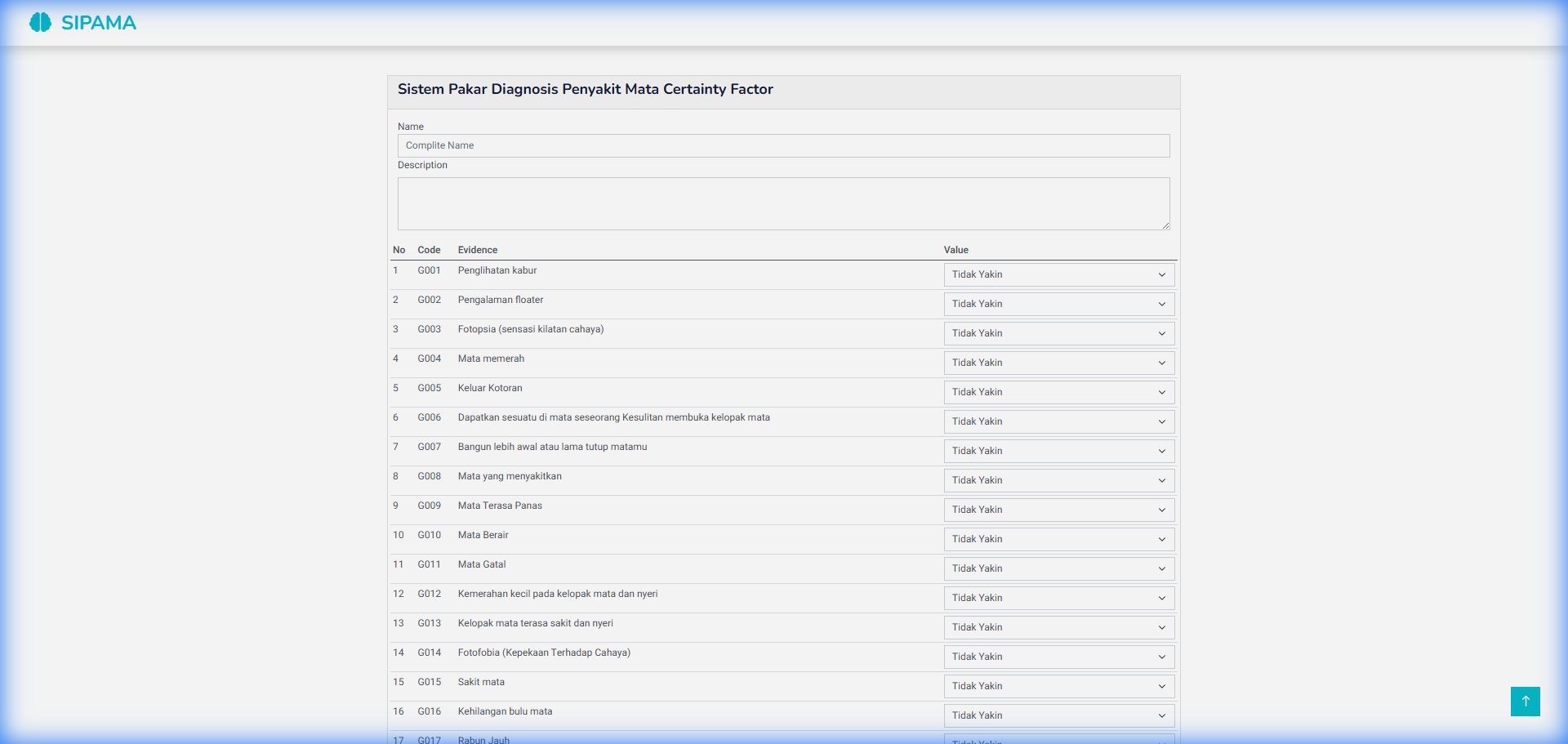The width and height of the screenshot is (1568, 744).
Task: Open the dropdown for Pengalaman floater
Action: (1058, 304)
